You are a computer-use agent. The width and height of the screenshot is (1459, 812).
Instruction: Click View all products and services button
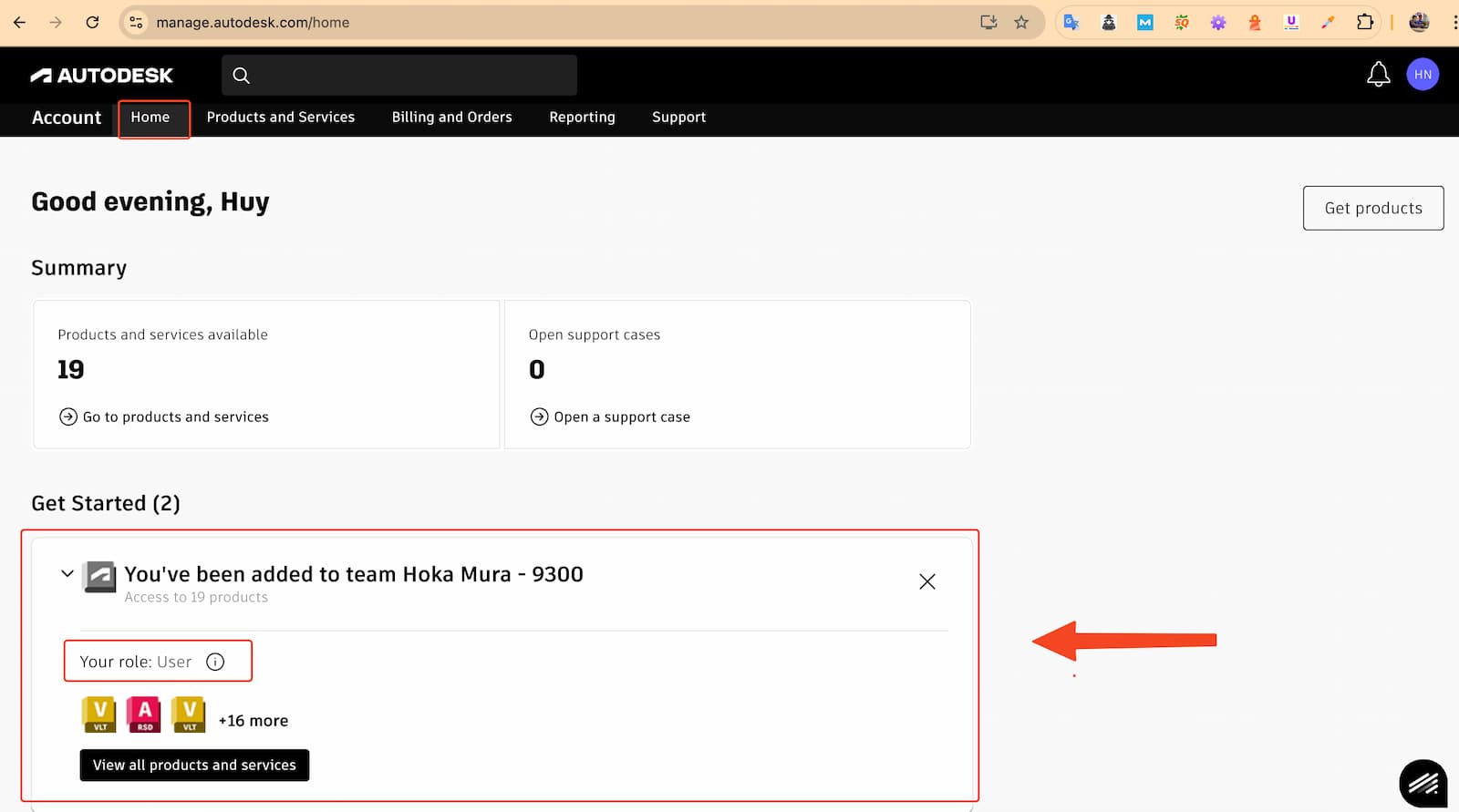[194, 766]
